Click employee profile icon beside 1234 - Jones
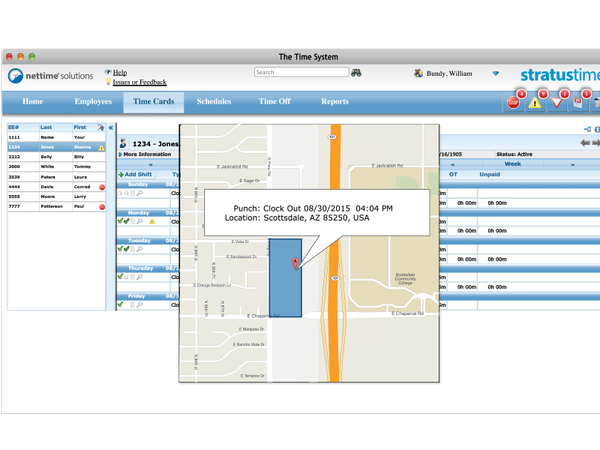Screen dimensions: 600x450 123,143
